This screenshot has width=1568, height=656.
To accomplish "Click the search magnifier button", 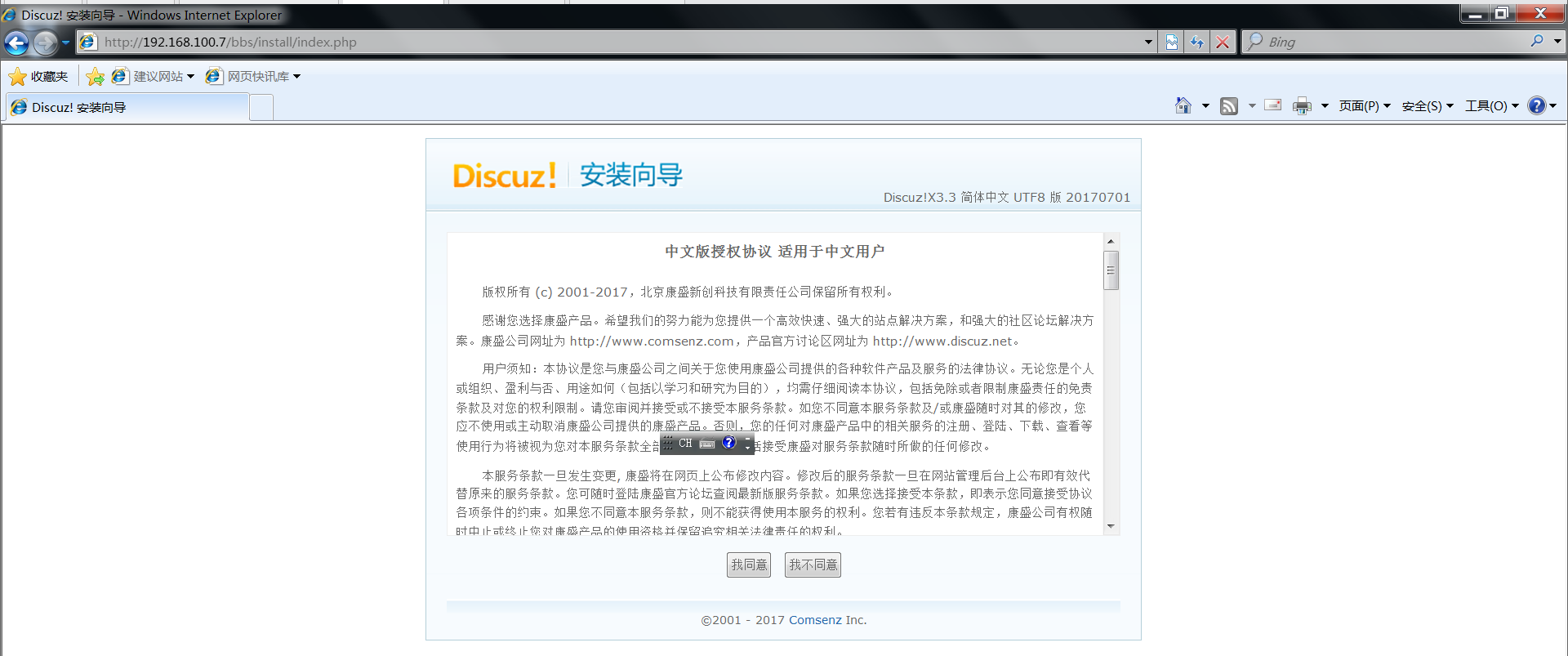I will 1537,41.
